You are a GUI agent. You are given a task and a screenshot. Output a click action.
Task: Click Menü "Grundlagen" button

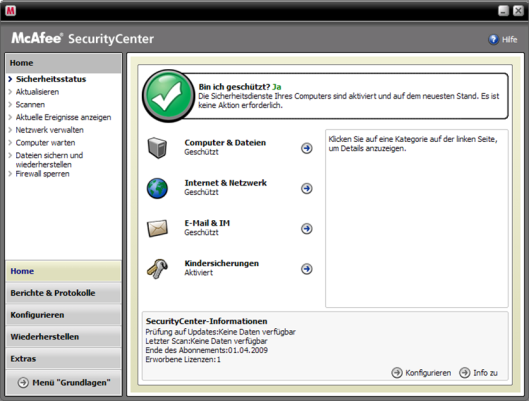point(63,383)
